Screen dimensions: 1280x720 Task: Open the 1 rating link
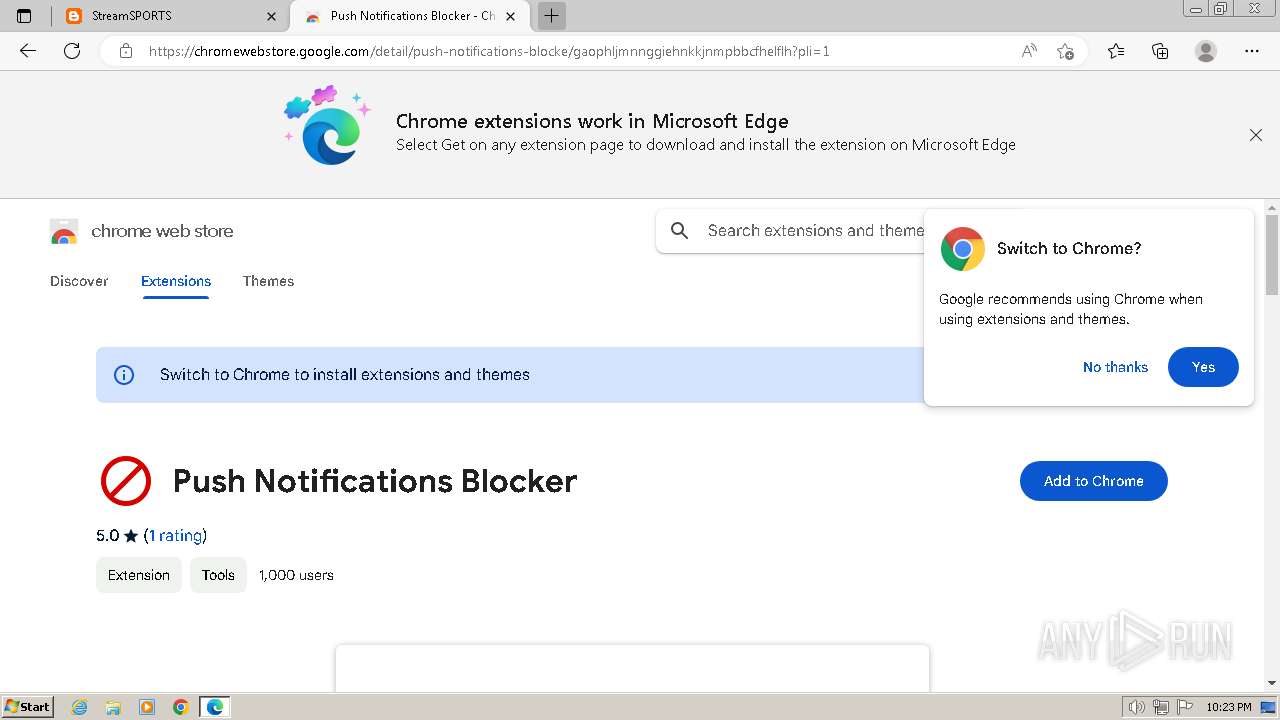[175, 535]
